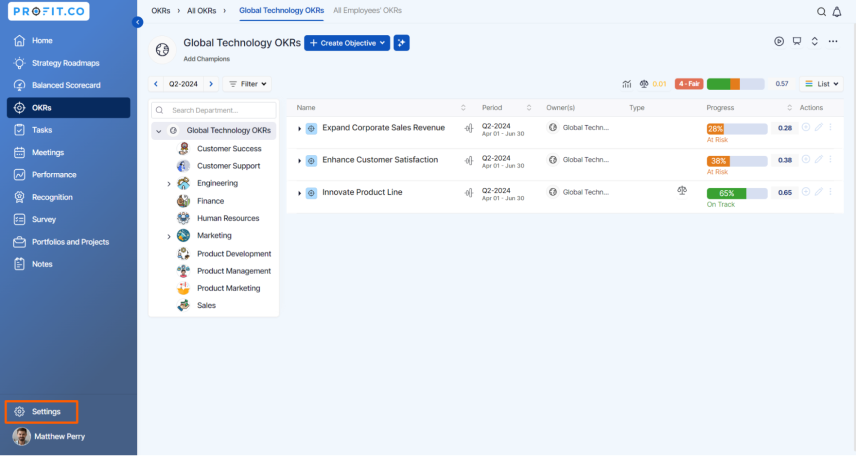Open Create Objective dropdown arrow
This screenshot has width=856, height=456.
pyautogui.click(x=383, y=43)
